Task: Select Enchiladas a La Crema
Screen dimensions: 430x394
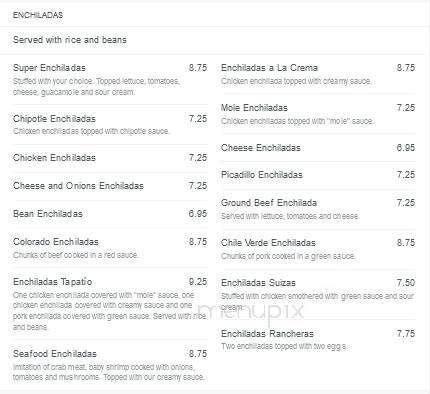Action: [x=269, y=68]
